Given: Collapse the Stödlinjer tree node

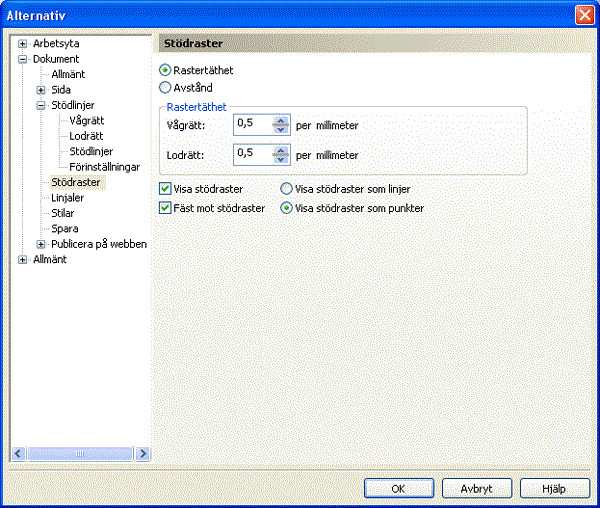Looking at the screenshot, I should pyautogui.click(x=41, y=104).
